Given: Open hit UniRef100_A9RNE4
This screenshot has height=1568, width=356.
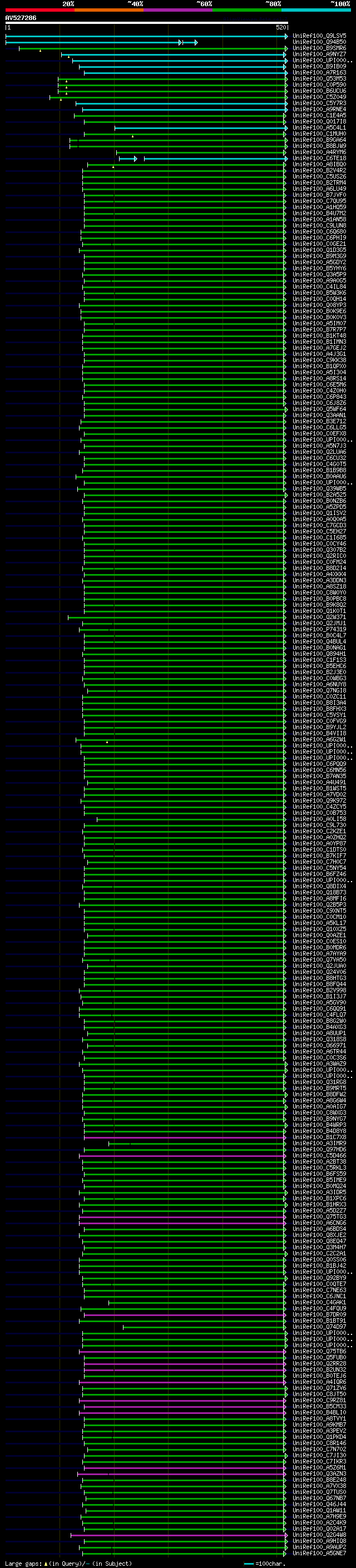Looking at the screenshot, I should [x=319, y=109].
